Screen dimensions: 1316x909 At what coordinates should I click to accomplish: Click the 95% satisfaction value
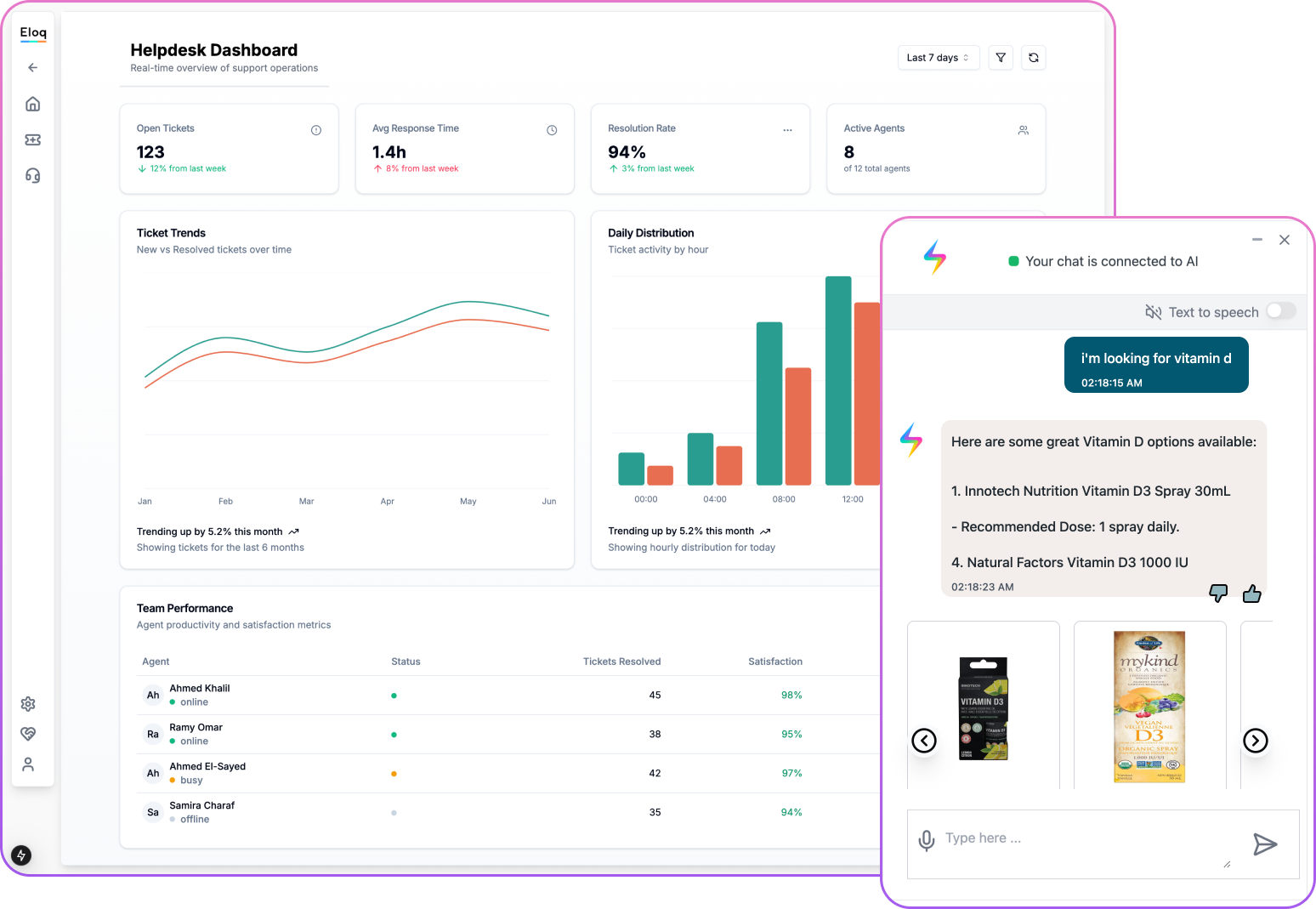coord(791,734)
